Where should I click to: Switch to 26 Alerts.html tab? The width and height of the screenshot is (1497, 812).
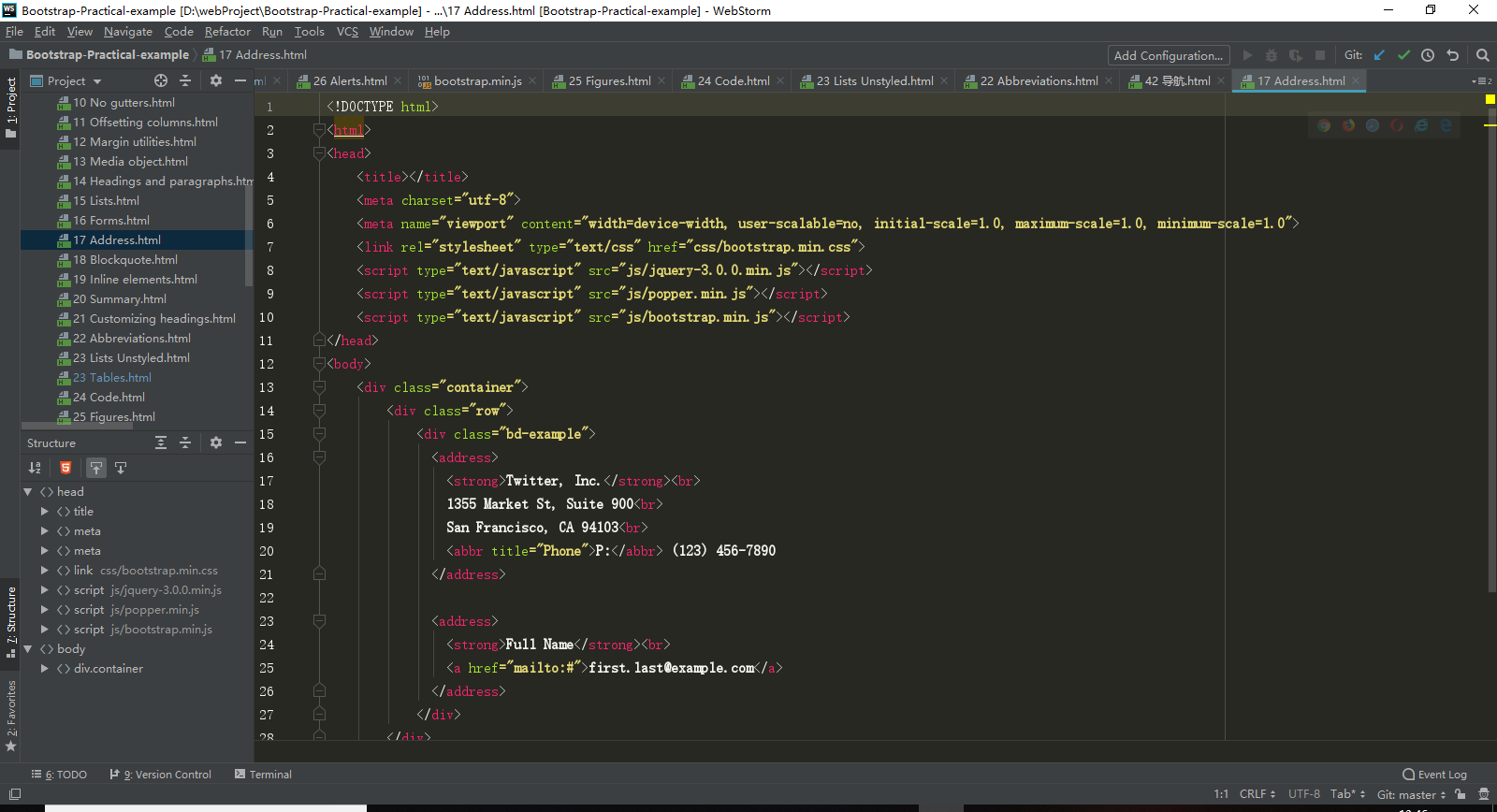click(350, 81)
